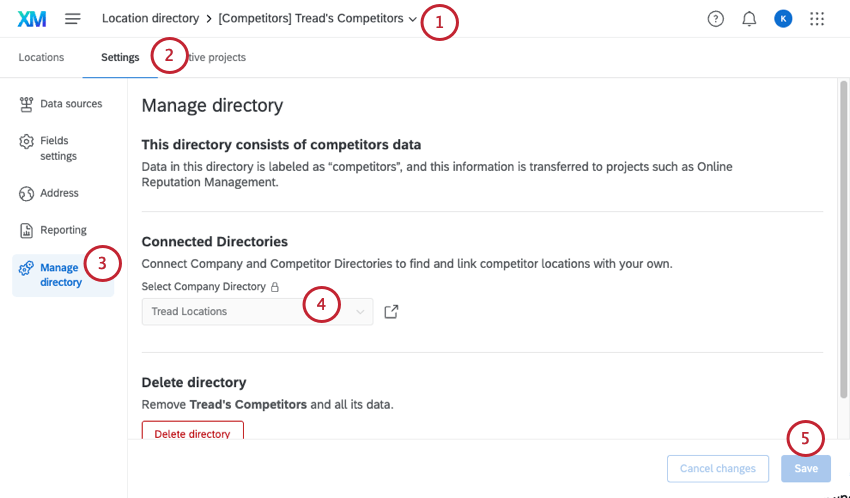Click the Delete directory button

[x=192, y=432]
